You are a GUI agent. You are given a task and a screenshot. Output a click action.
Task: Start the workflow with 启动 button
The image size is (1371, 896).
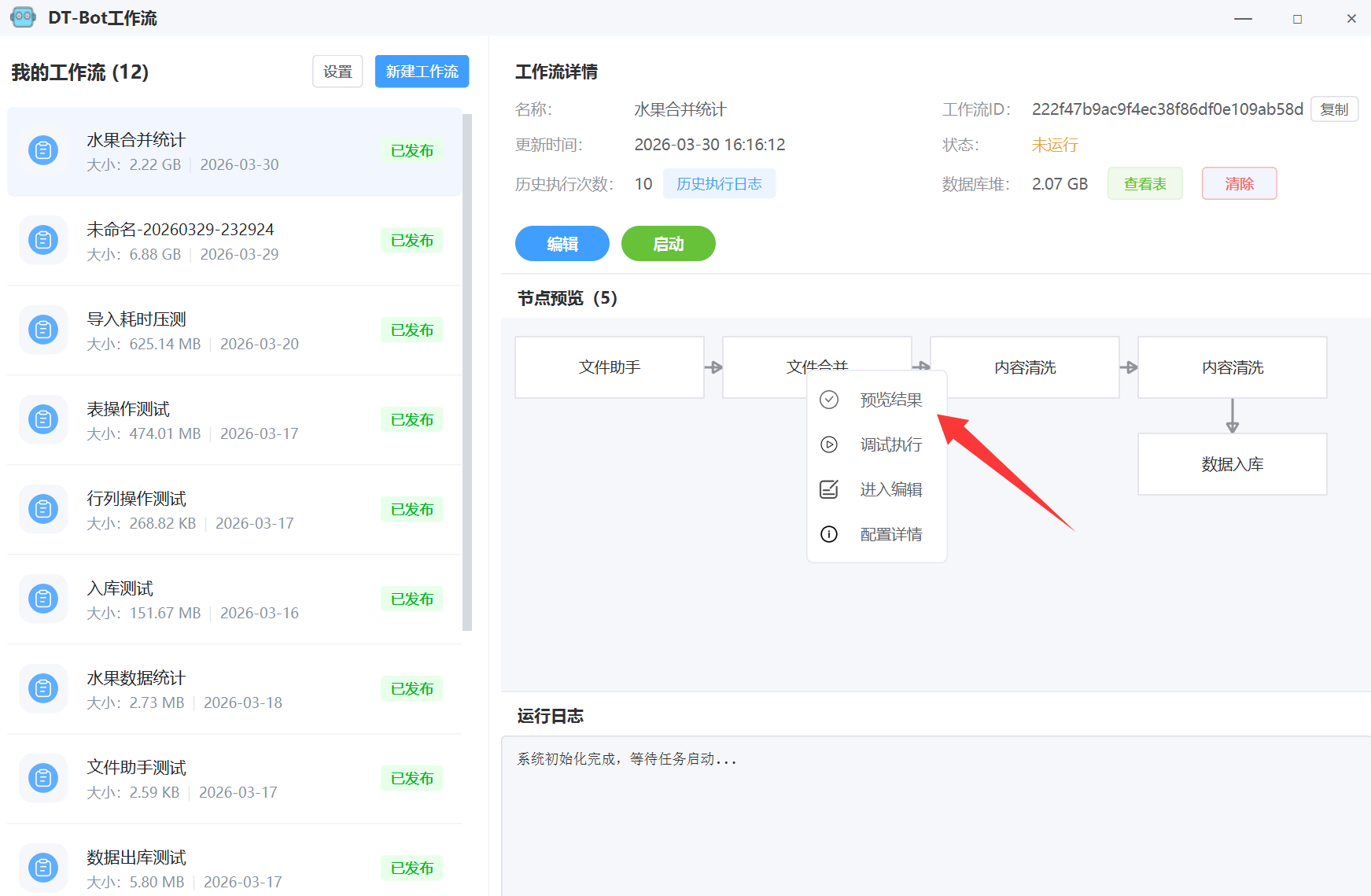click(x=668, y=244)
